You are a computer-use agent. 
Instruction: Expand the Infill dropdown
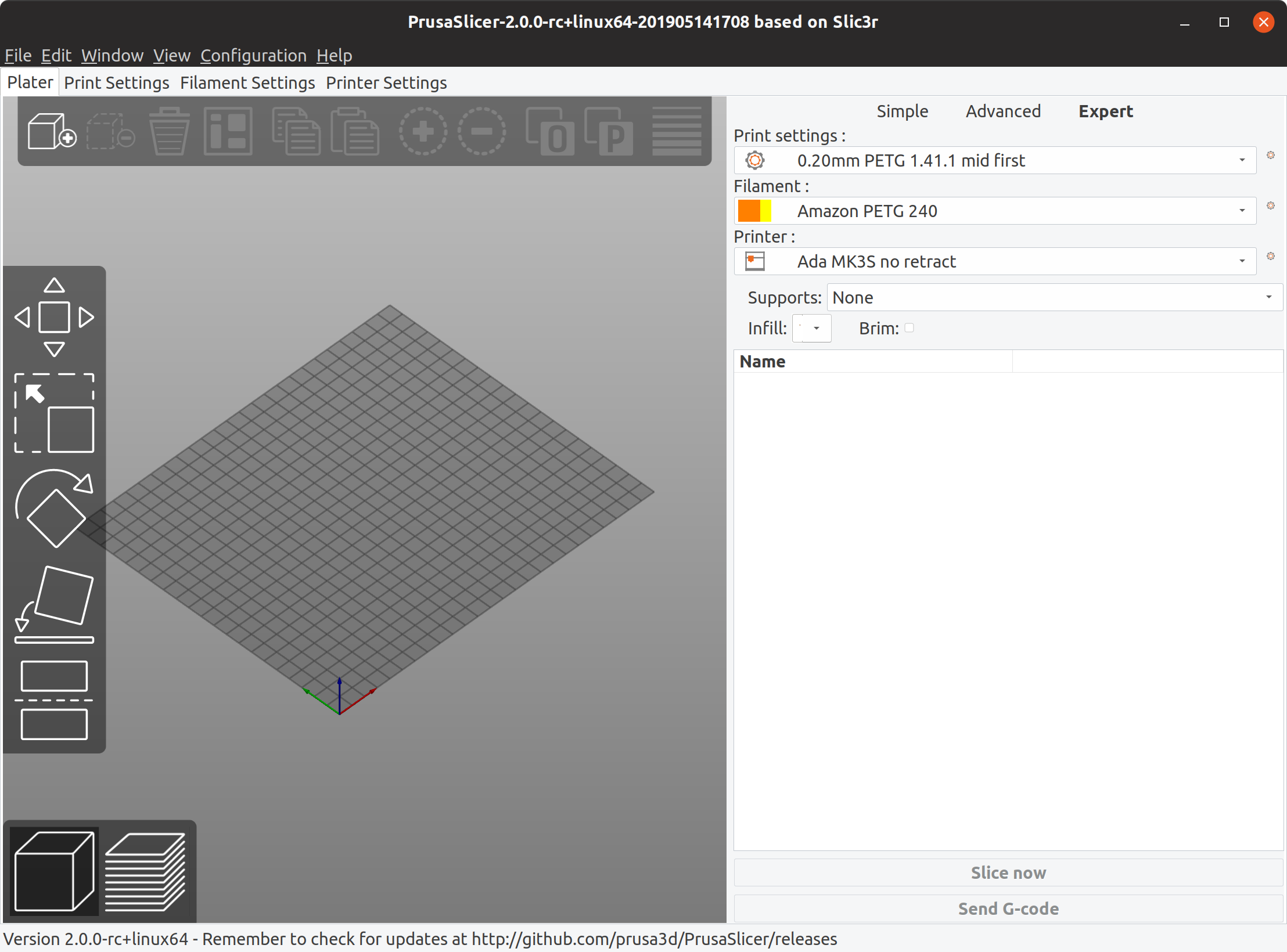pos(815,328)
